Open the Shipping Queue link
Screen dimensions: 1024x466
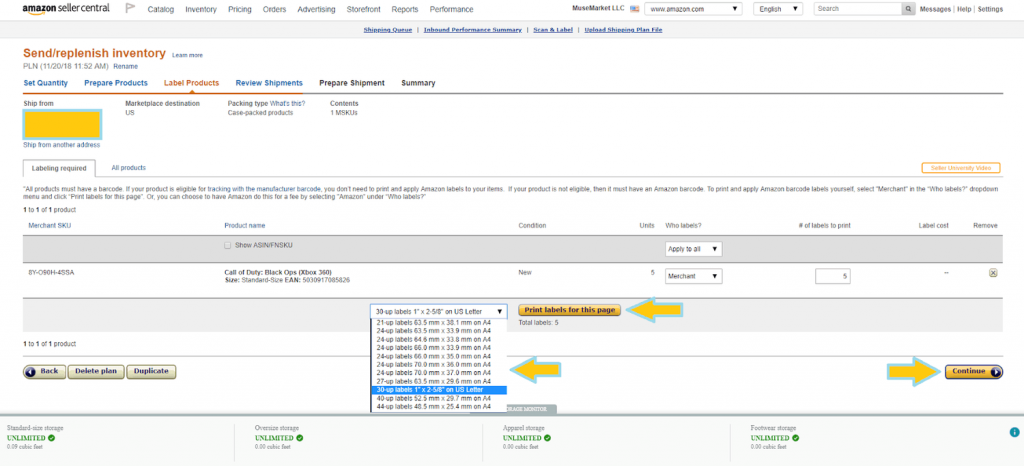(x=387, y=30)
